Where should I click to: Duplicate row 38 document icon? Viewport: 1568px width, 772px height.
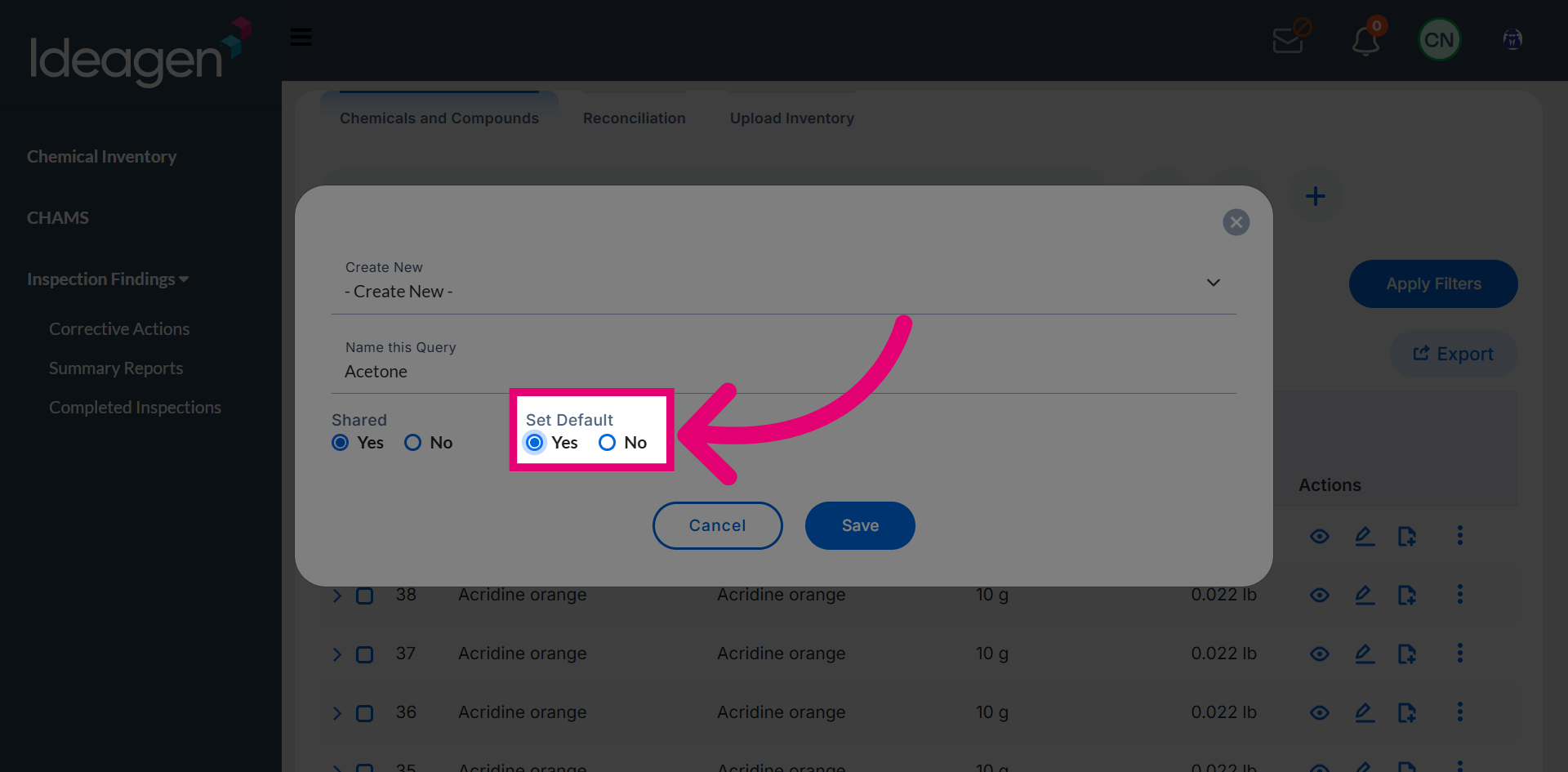[x=1406, y=596]
